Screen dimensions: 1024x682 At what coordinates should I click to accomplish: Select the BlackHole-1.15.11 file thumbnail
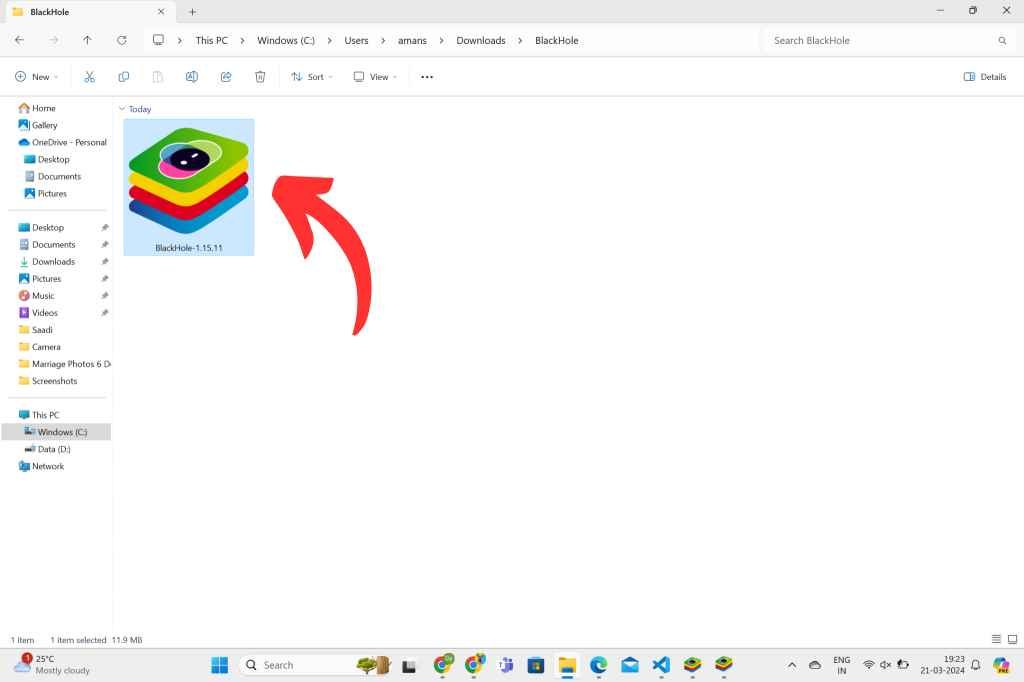189,185
